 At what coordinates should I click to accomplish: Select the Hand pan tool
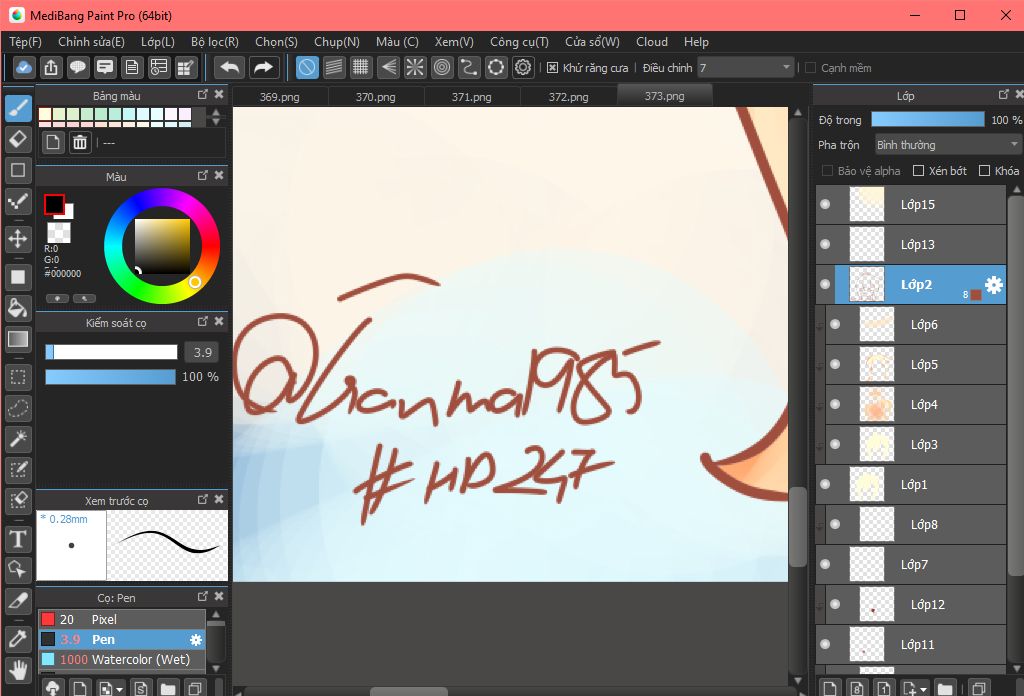click(18, 670)
